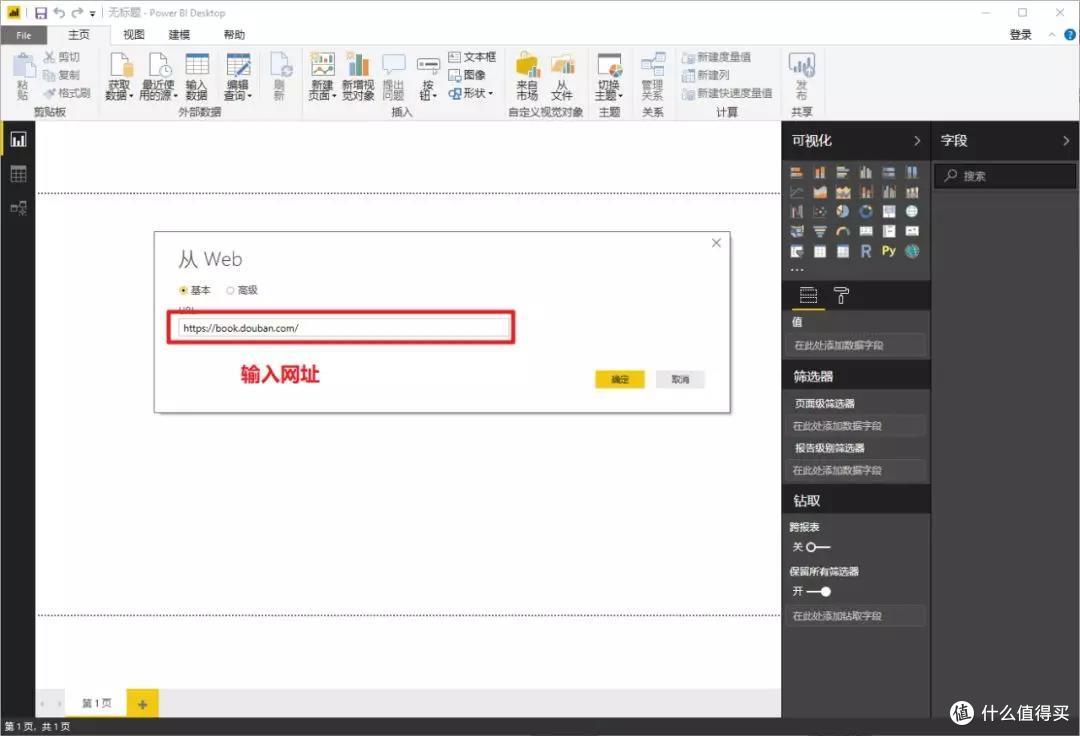This screenshot has height=736, width=1080.
Task: Toggle the 跨报表 drillthrough switch
Action: (x=817, y=547)
